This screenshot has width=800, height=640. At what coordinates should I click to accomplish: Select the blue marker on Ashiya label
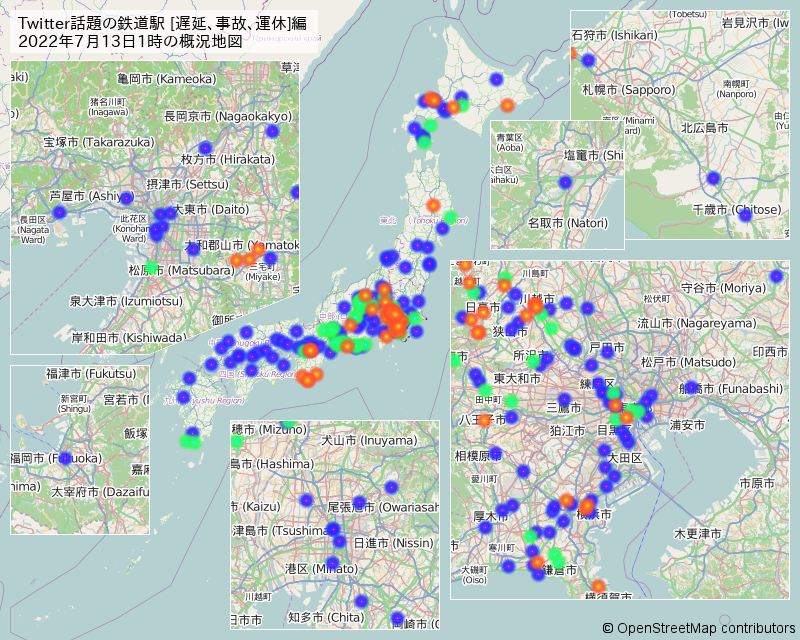pos(126,198)
